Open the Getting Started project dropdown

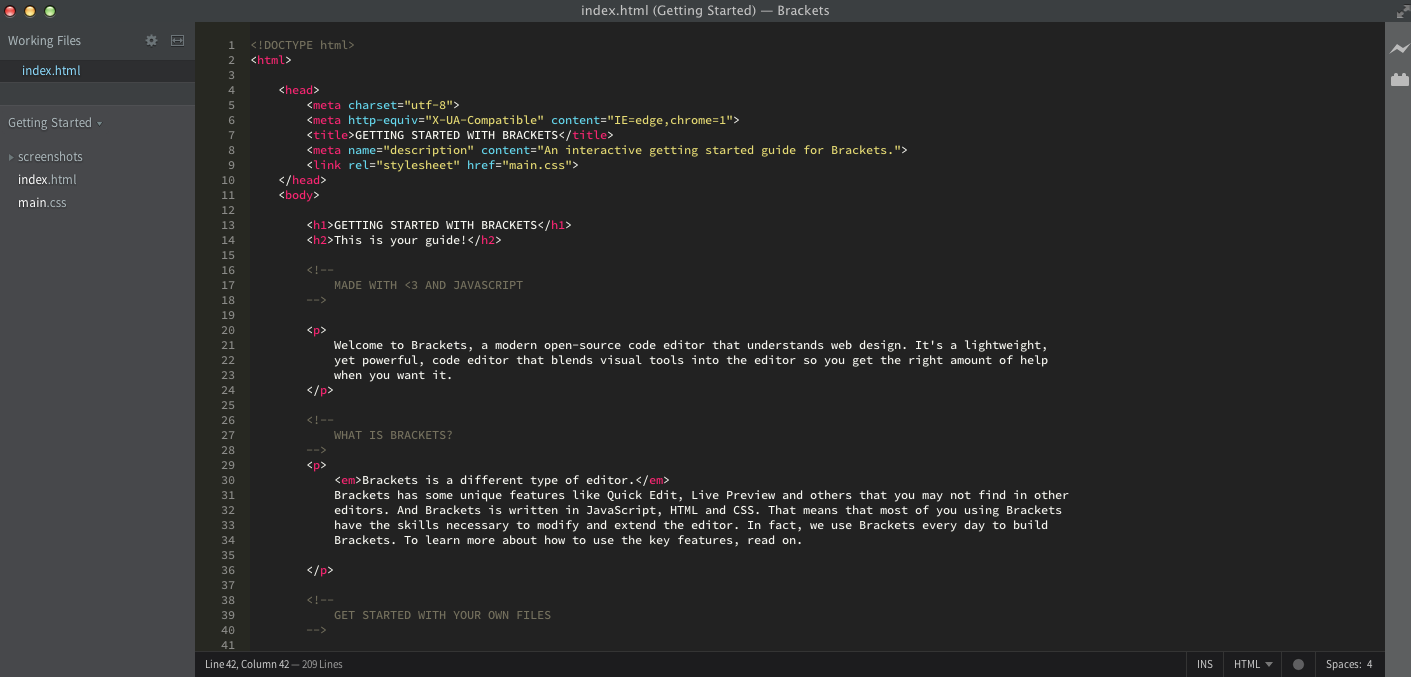(55, 123)
